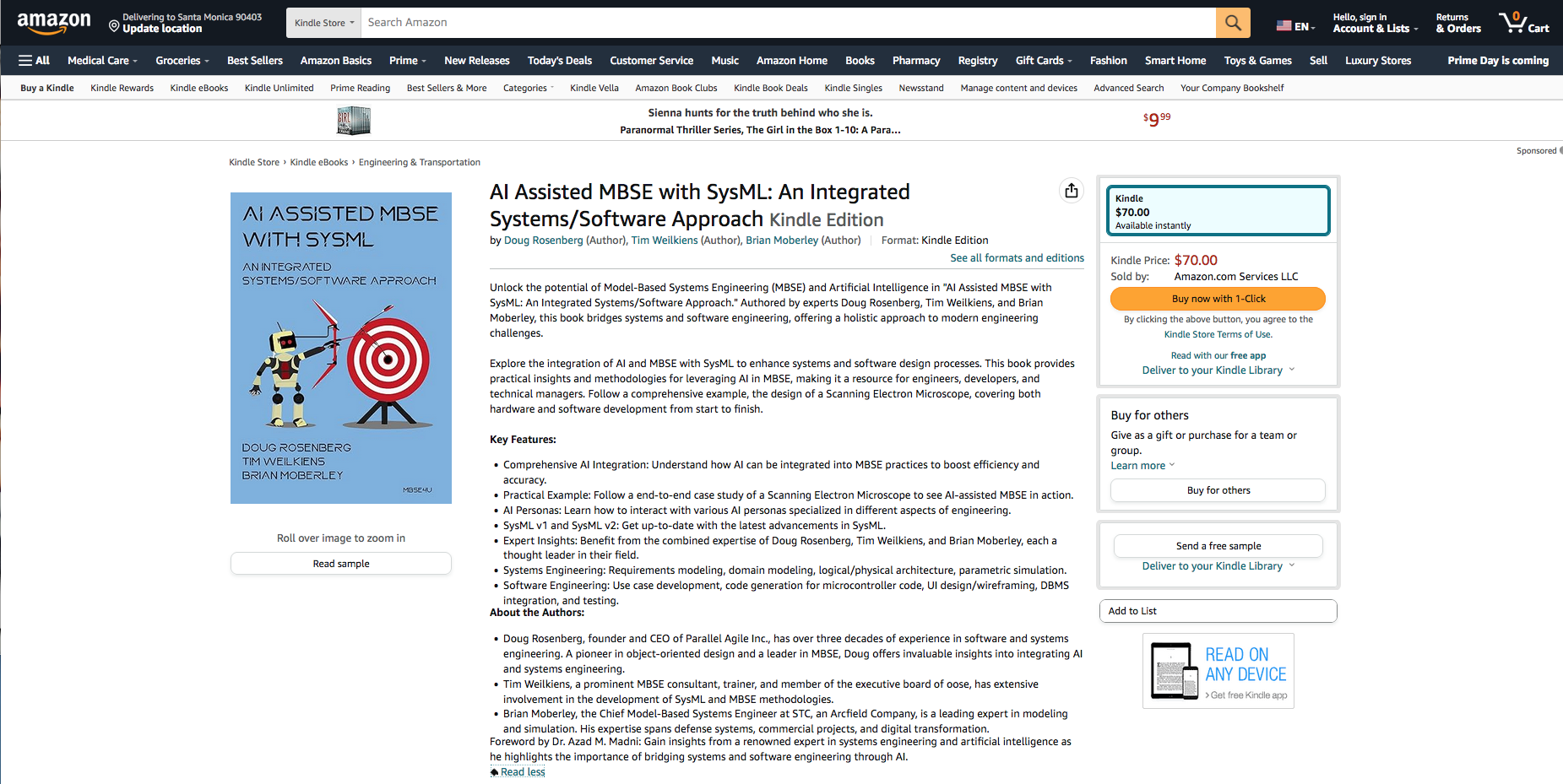Image resolution: width=1563 pixels, height=784 pixels.
Task: Click the Read on any device banner
Action: pos(1218,672)
